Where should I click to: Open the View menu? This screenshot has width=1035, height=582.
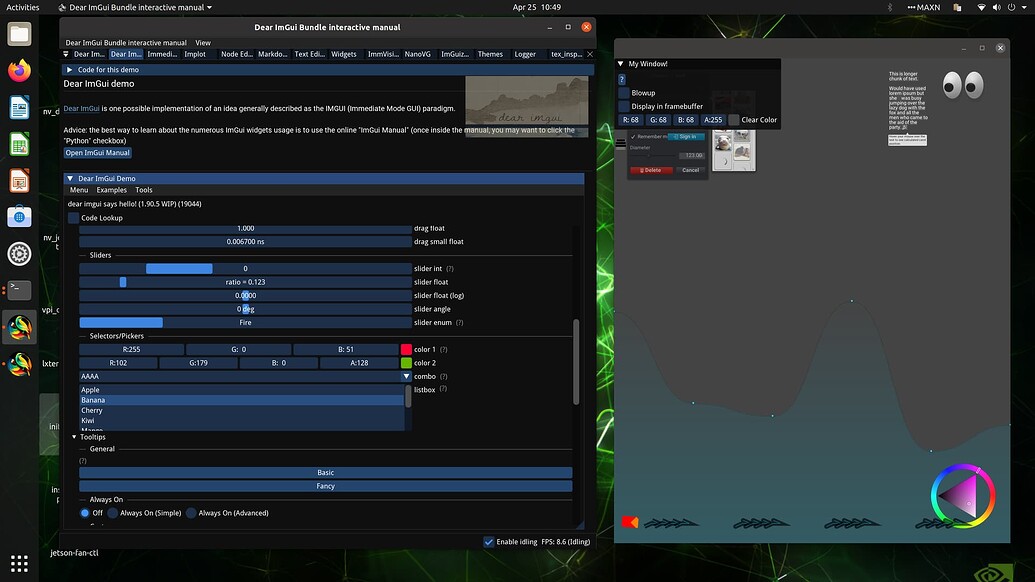tap(203, 43)
